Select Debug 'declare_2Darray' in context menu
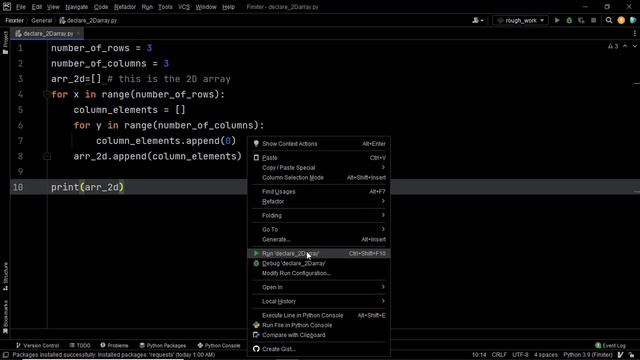The width and height of the screenshot is (640, 360). 319,263
